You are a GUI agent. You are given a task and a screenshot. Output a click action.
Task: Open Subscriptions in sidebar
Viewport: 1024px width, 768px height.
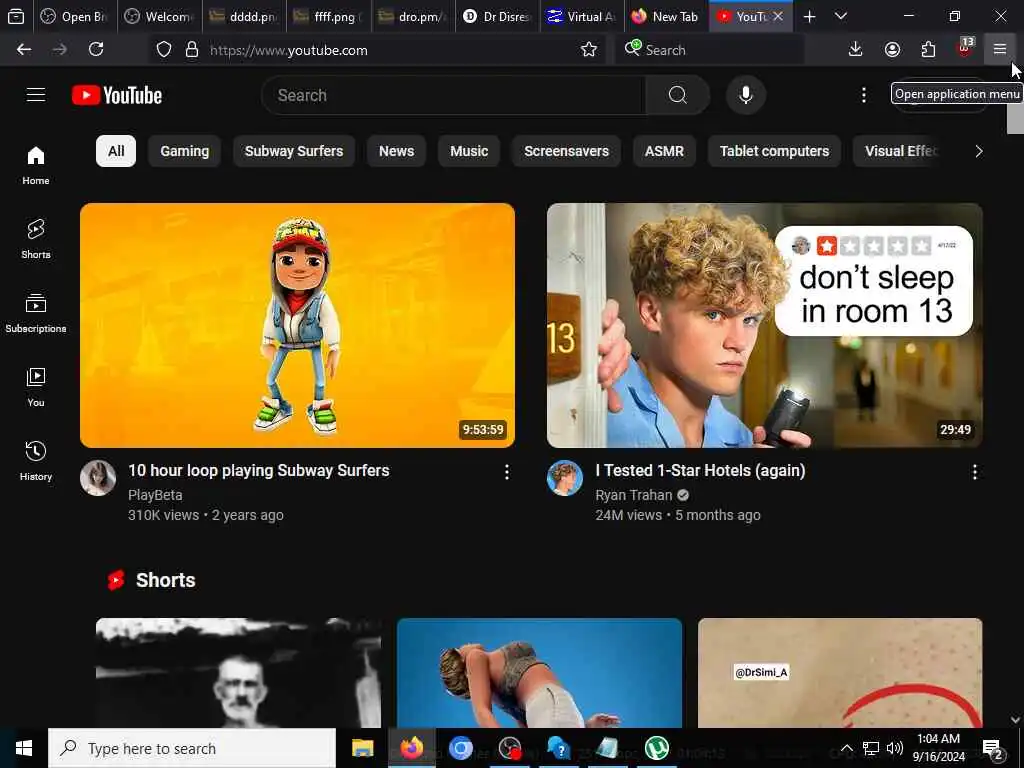[x=36, y=313]
